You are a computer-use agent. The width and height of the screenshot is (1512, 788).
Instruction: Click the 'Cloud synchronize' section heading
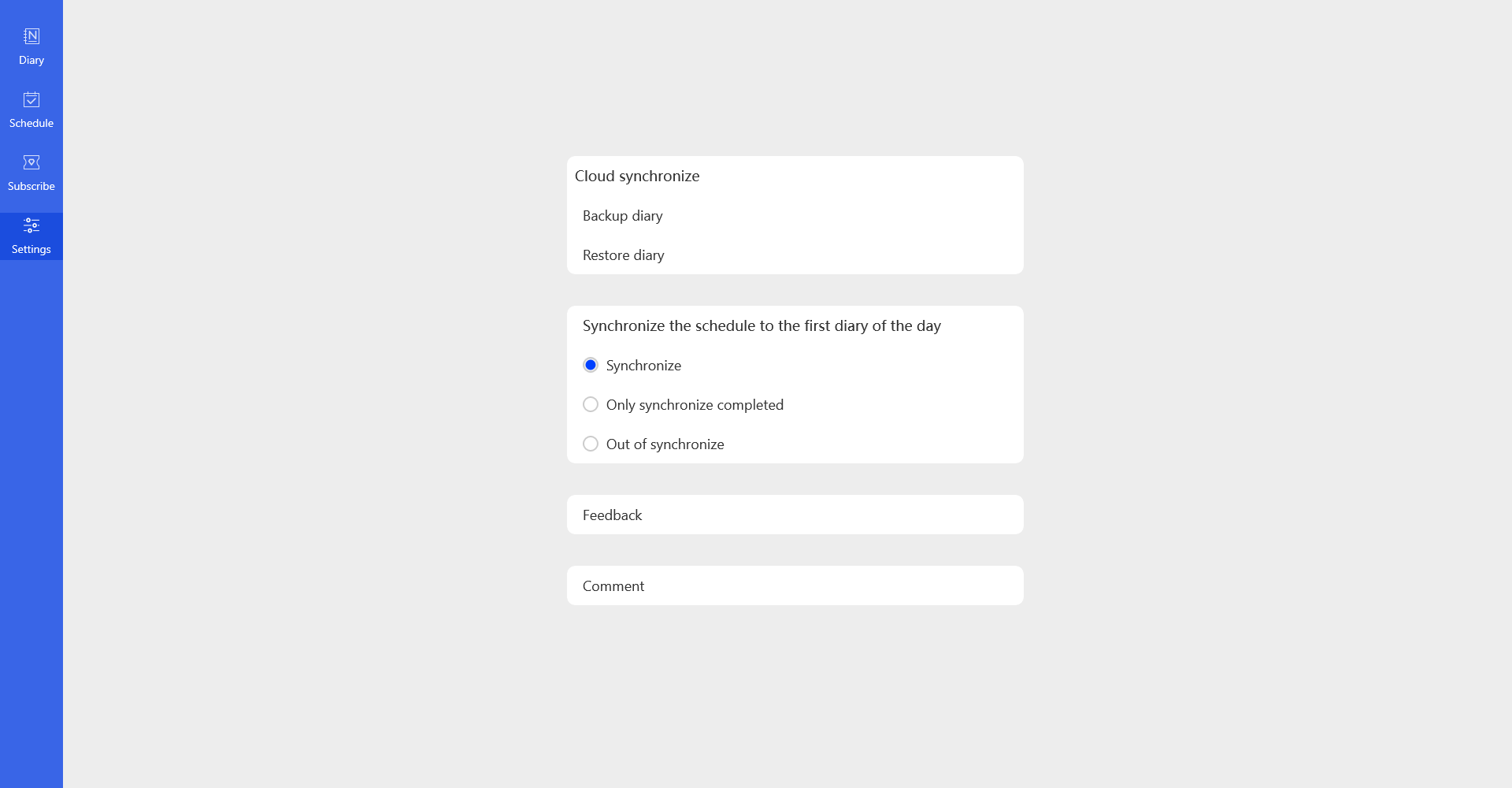coord(636,177)
